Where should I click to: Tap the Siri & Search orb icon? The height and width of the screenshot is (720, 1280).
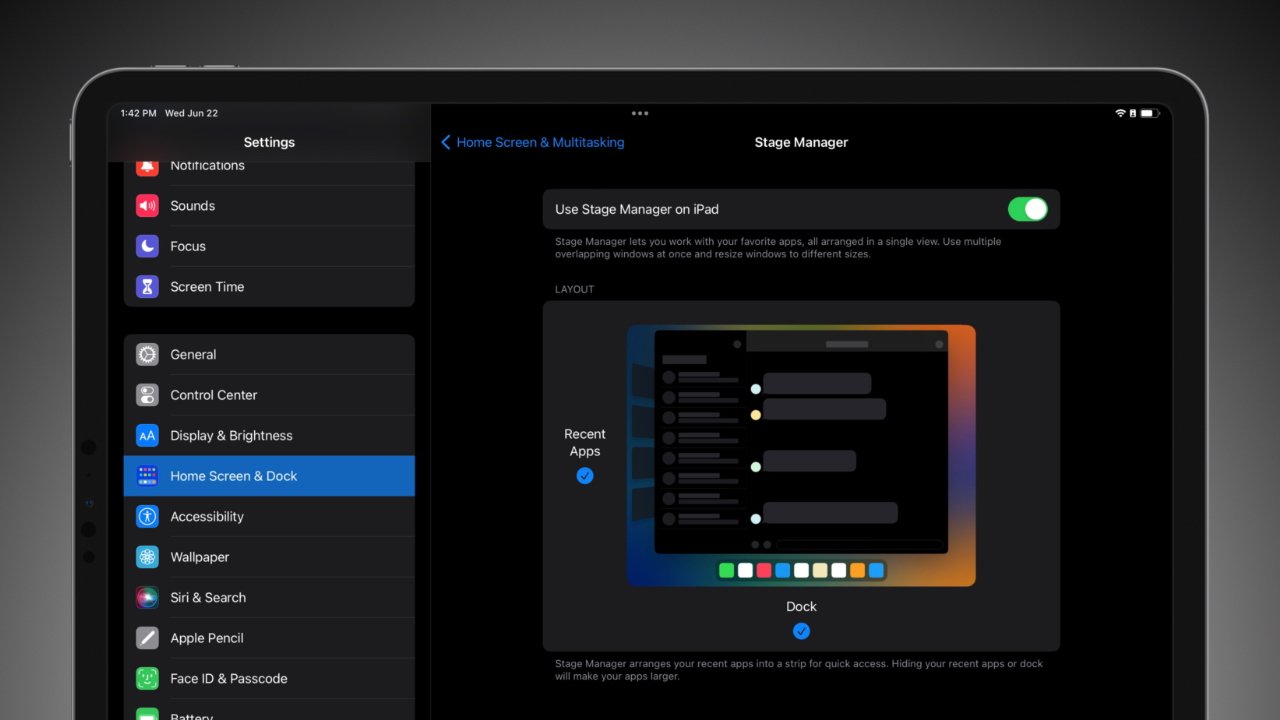147,598
